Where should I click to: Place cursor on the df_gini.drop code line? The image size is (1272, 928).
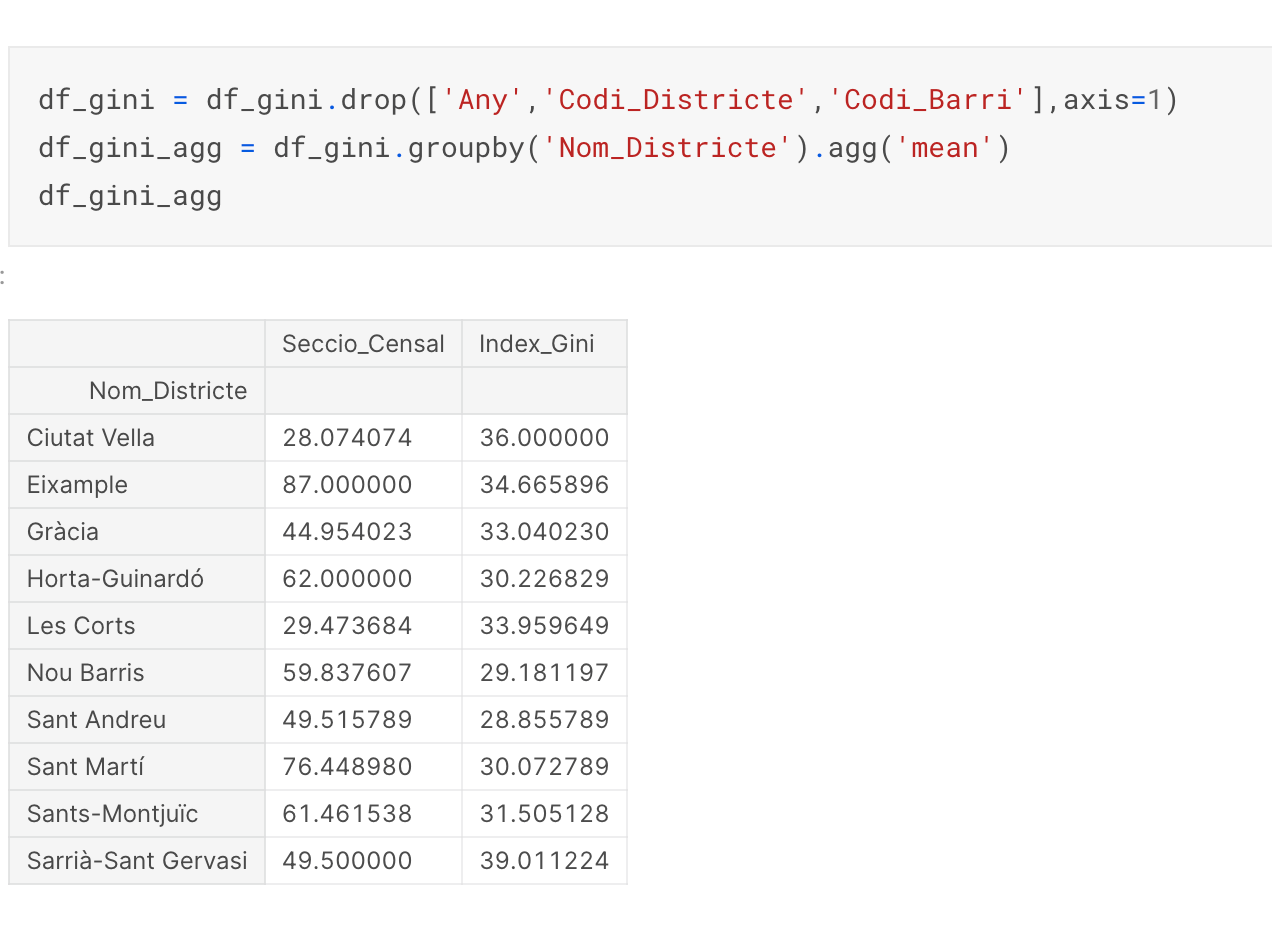pos(609,100)
